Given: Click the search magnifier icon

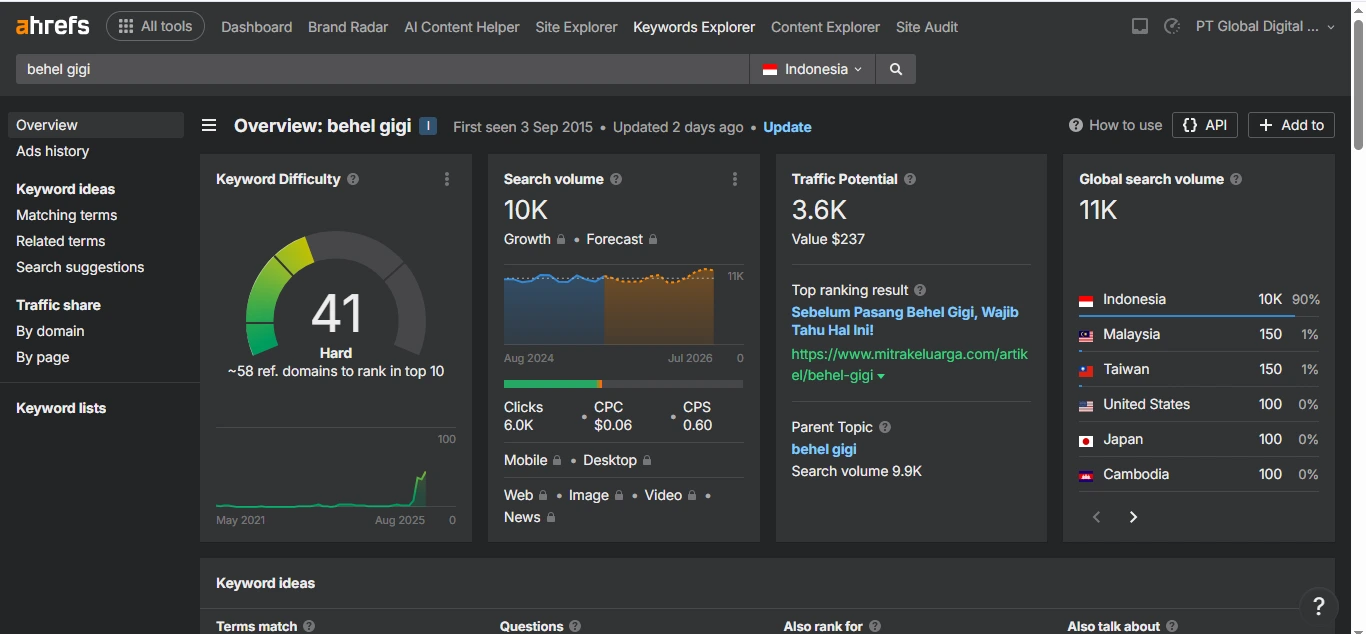Looking at the screenshot, I should click(895, 69).
